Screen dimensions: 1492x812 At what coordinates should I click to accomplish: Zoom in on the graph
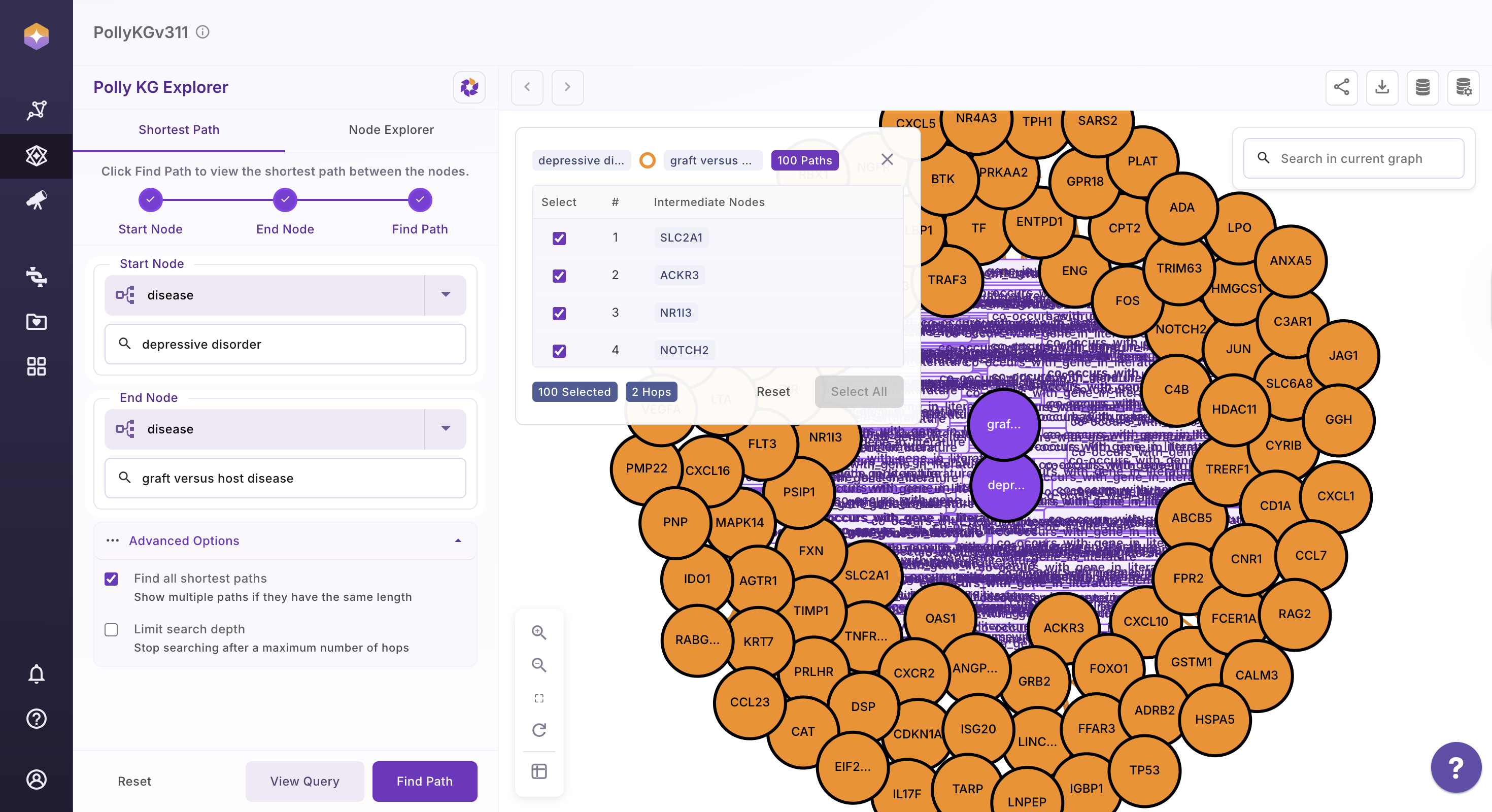click(538, 632)
